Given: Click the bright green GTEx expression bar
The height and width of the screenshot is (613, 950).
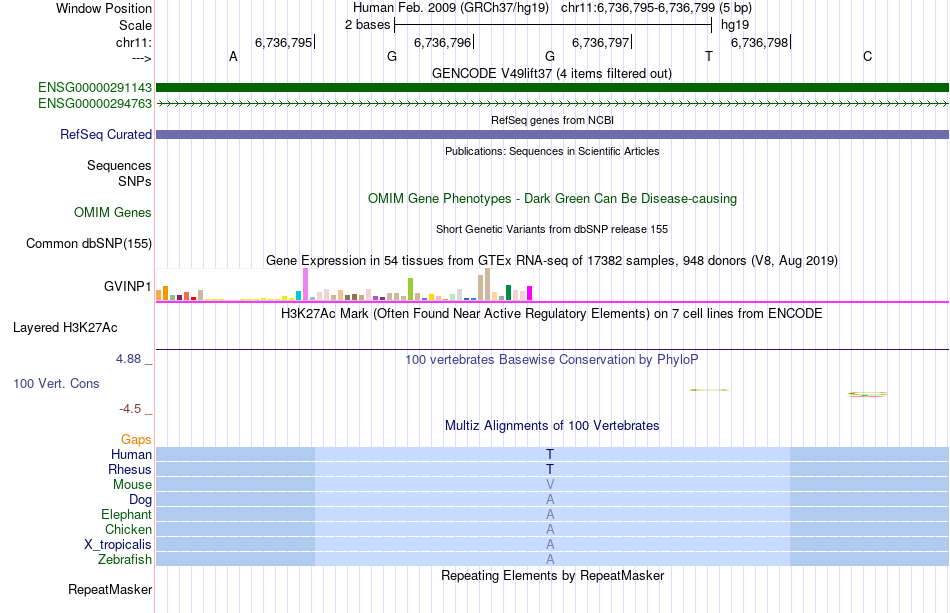Looking at the screenshot, I should 410,289.
